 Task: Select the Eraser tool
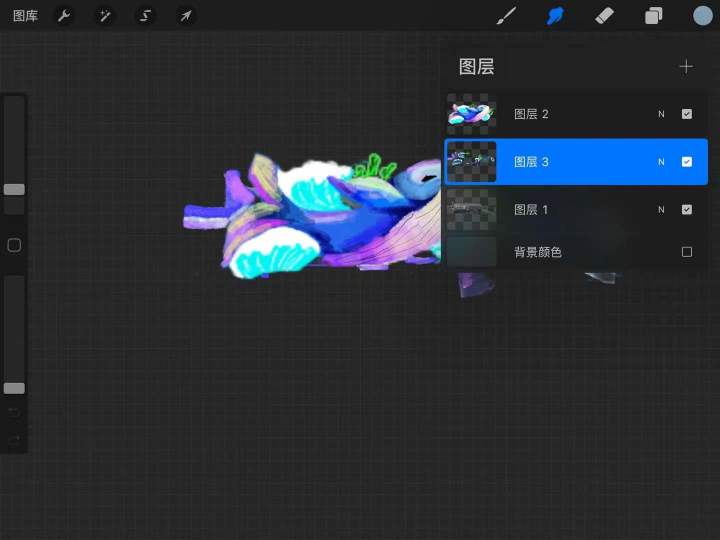coord(604,16)
